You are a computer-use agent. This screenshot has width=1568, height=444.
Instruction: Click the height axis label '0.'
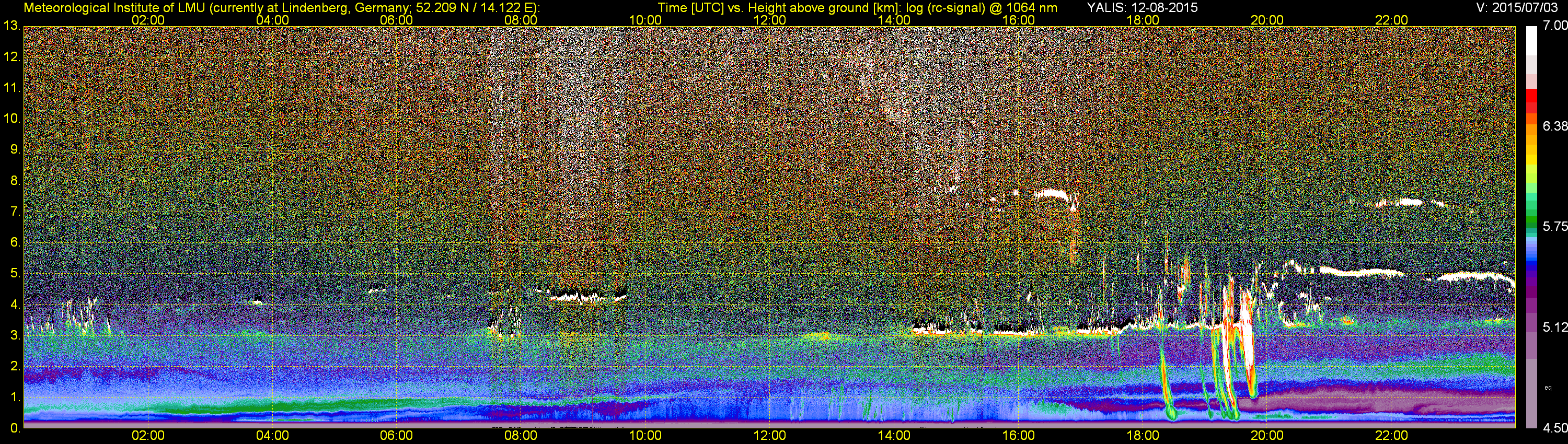[x=15, y=429]
